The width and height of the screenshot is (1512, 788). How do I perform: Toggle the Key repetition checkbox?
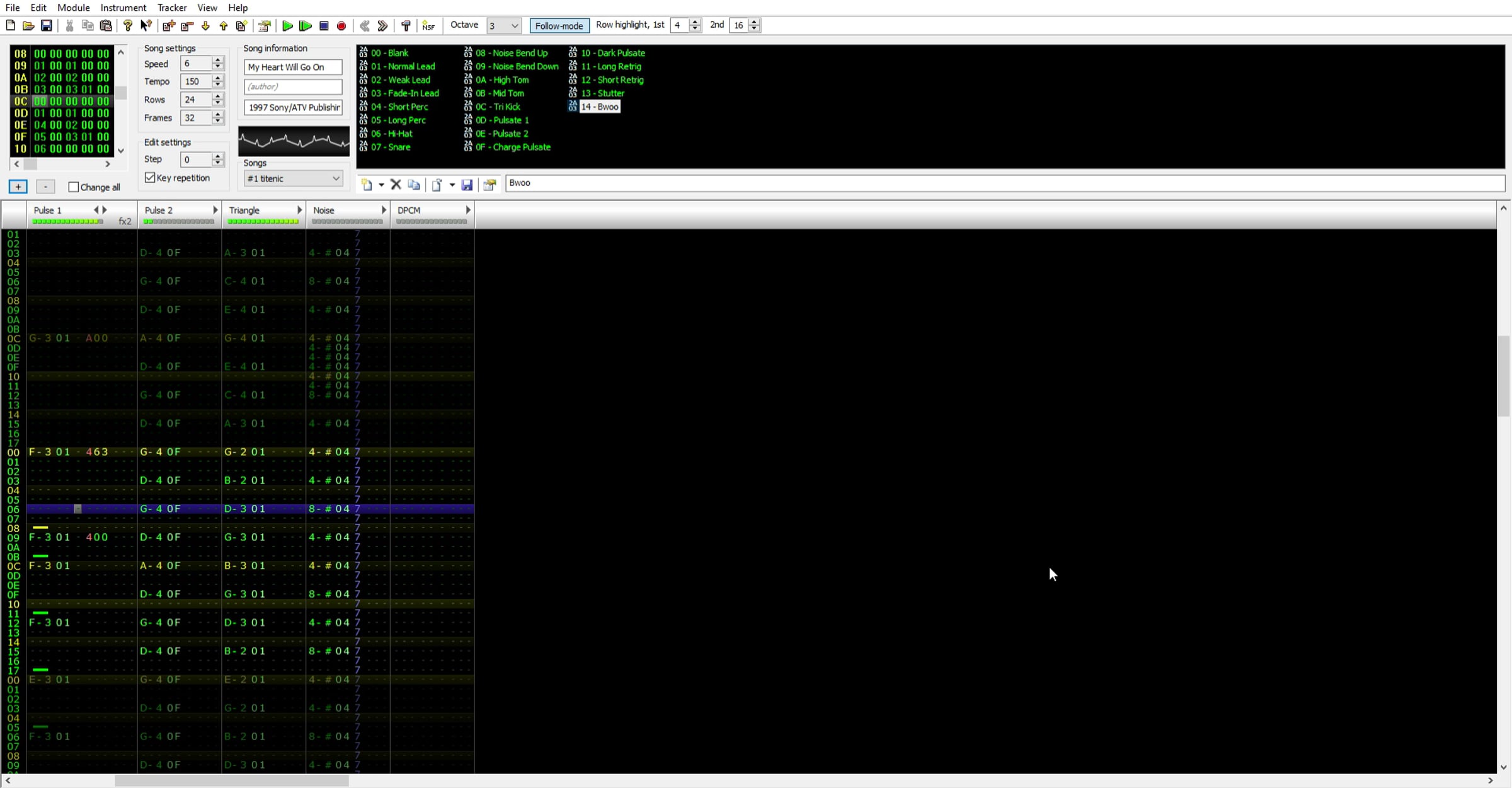pos(150,178)
